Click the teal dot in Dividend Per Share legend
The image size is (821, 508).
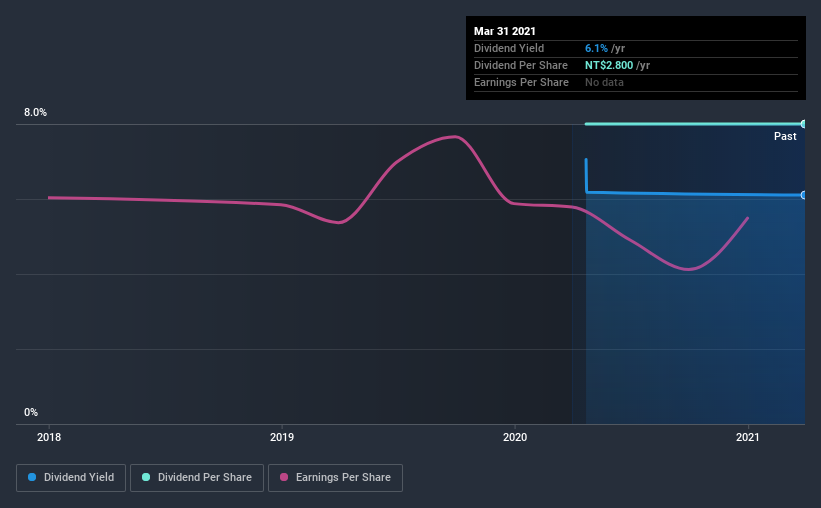click(146, 478)
